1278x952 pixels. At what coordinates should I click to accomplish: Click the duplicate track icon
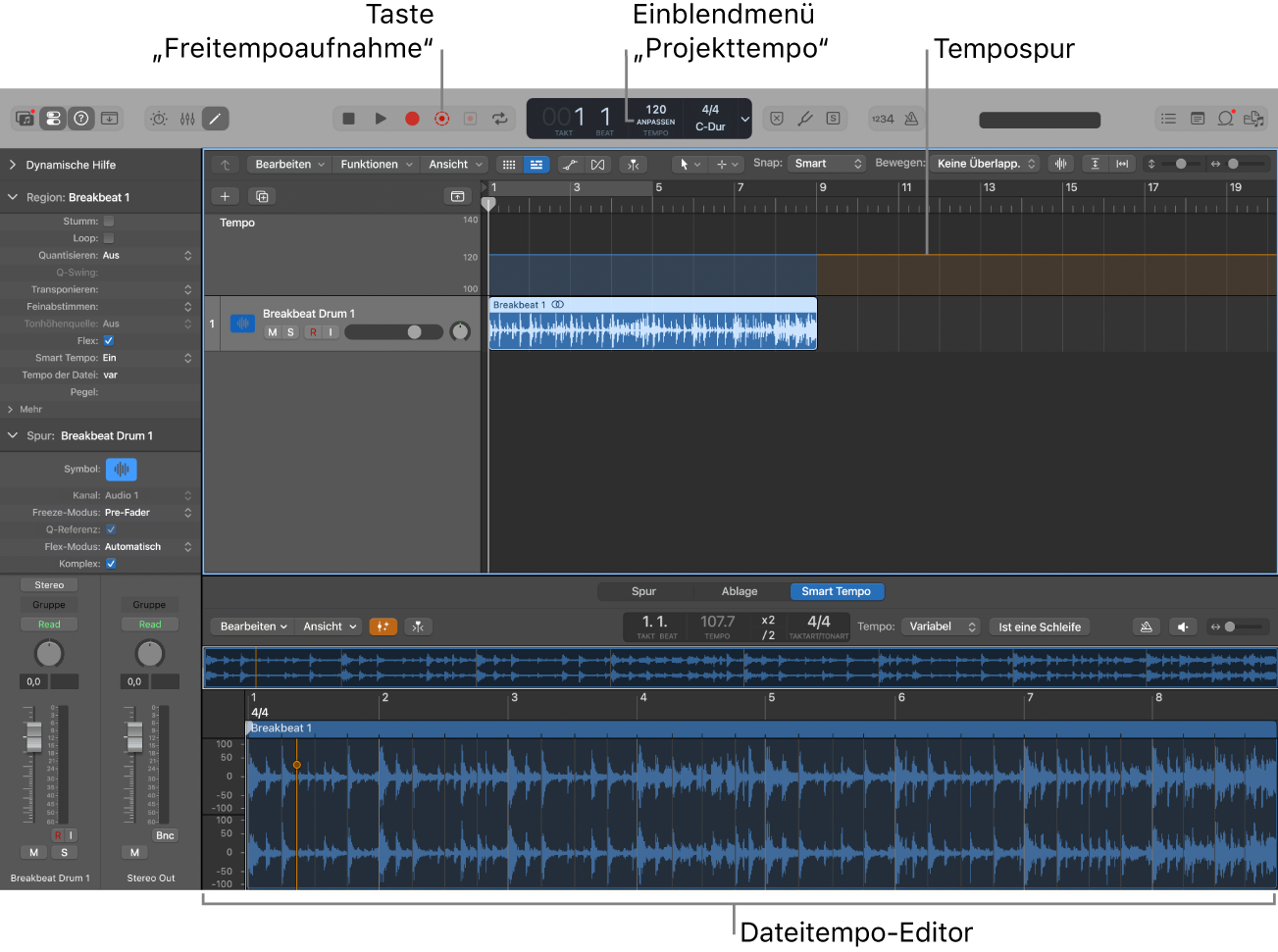click(x=262, y=196)
